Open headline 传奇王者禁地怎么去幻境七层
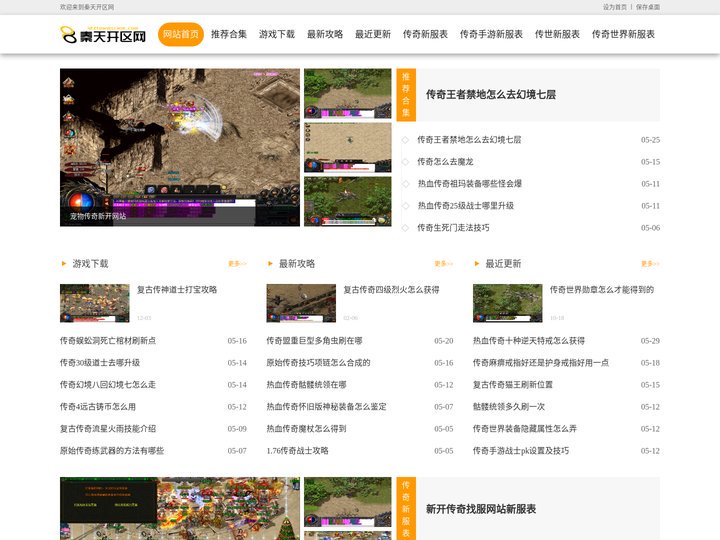Image resolution: width=720 pixels, height=540 pixels. pos(491,95)
